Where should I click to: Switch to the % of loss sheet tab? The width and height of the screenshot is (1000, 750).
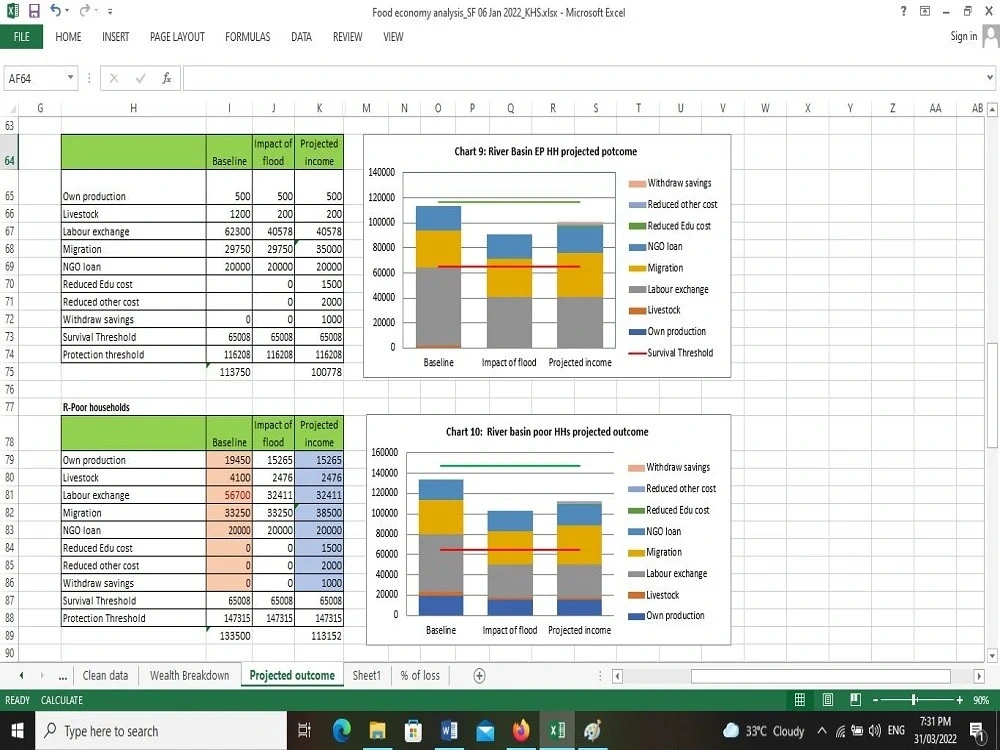coord(420,675)
